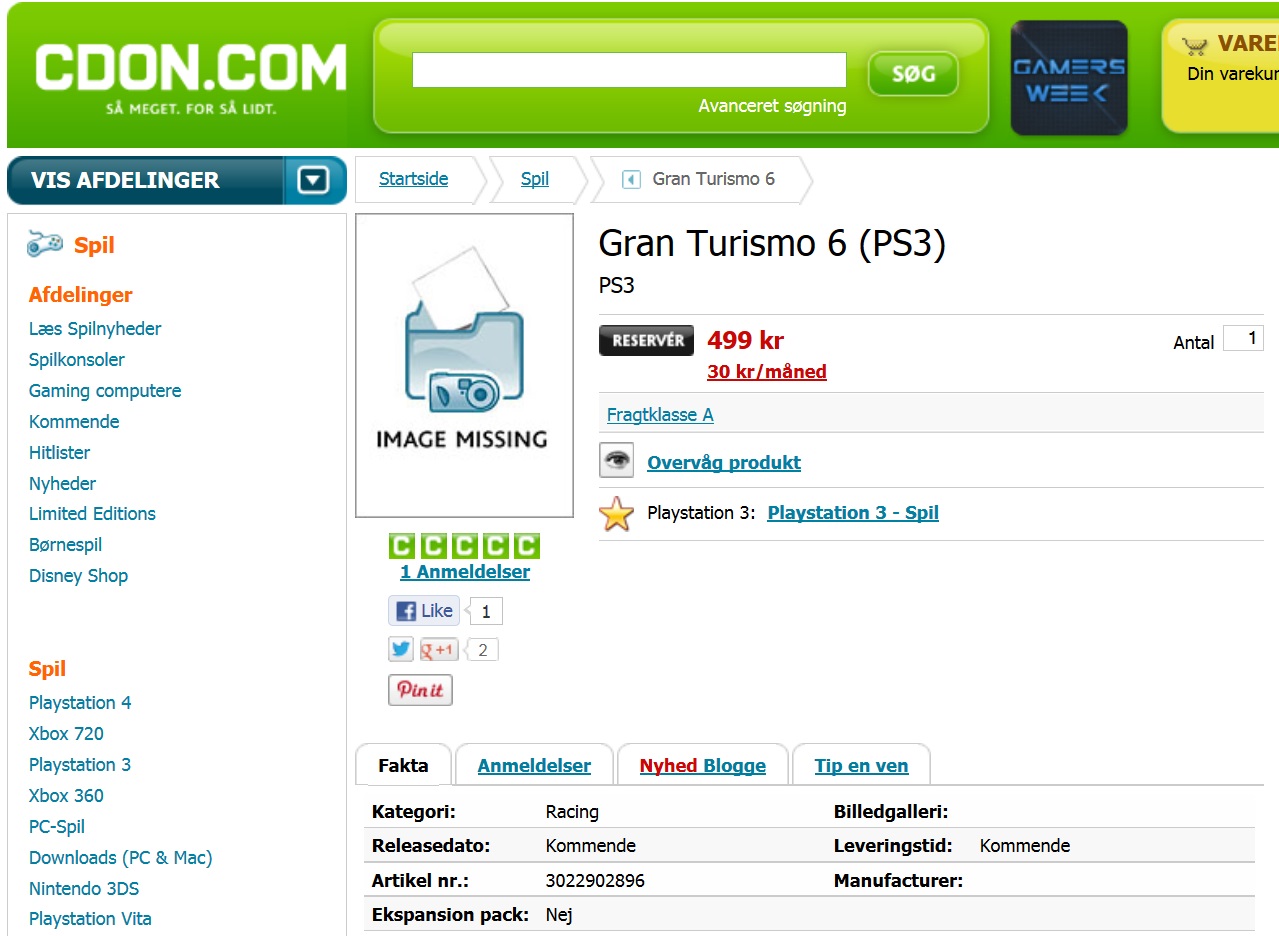The image size is (1279, 936).
Task: Click the Gran Turismo 6 (PS3) title
Action: click(x=772, y=244)
